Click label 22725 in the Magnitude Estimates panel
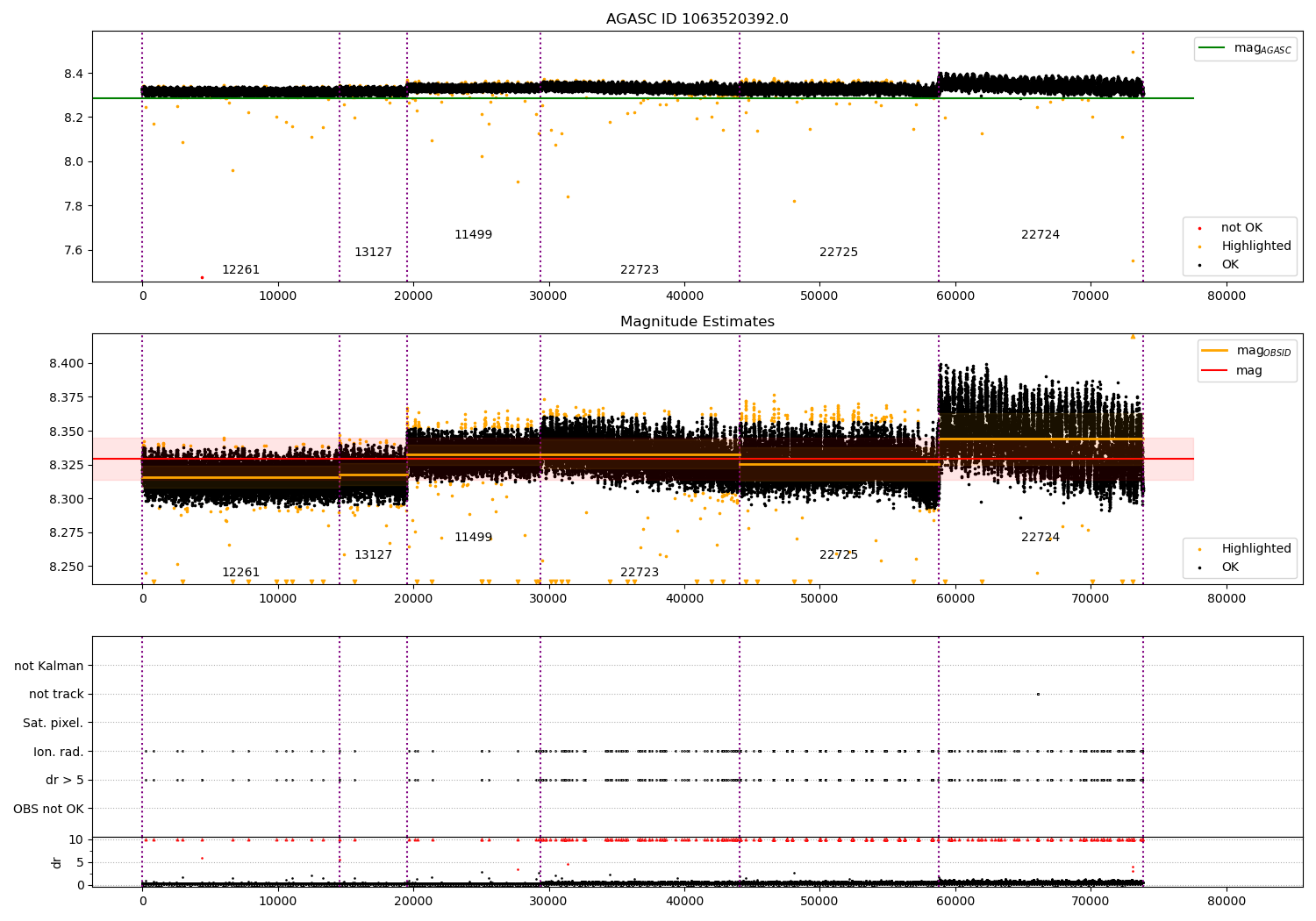 839,554
